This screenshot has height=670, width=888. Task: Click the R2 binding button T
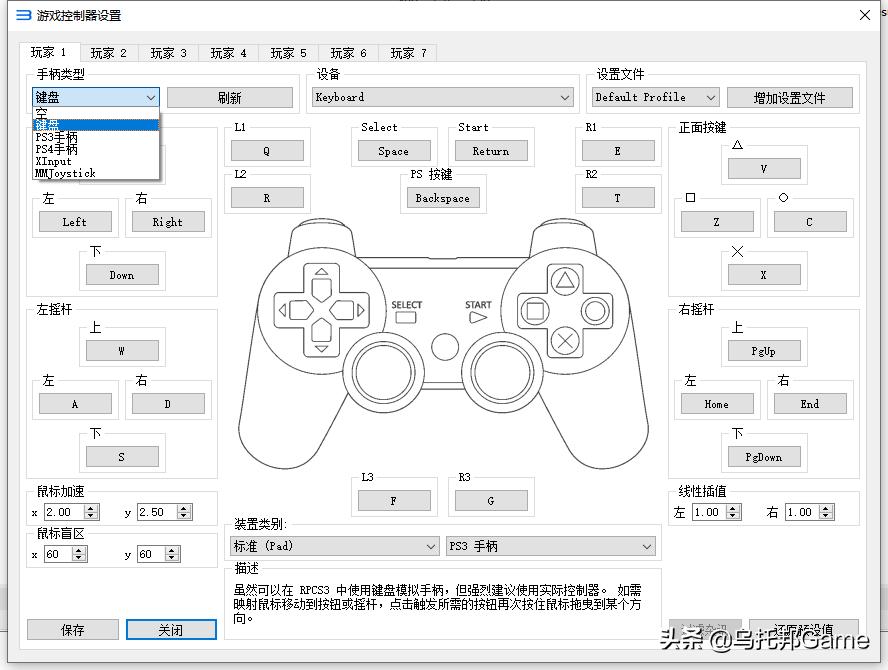[618, 198]
